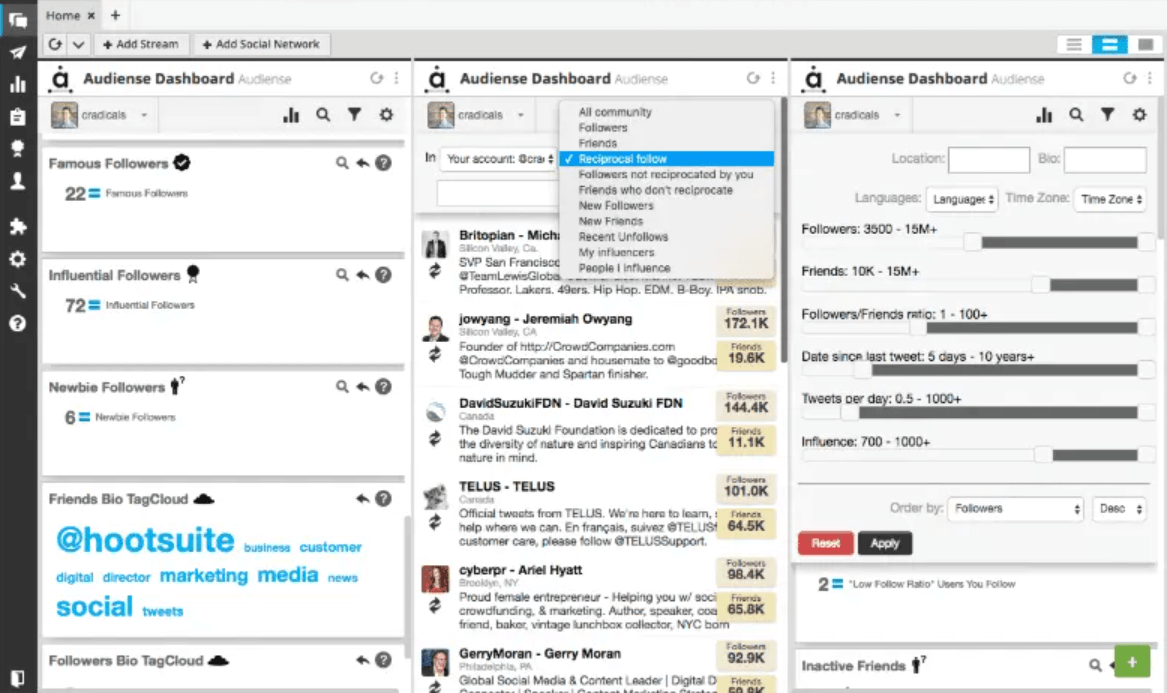Click the filter funnel icon in third stream
The width and height of the screenshot is (1167, 693).
click(x=1107, y=115)
